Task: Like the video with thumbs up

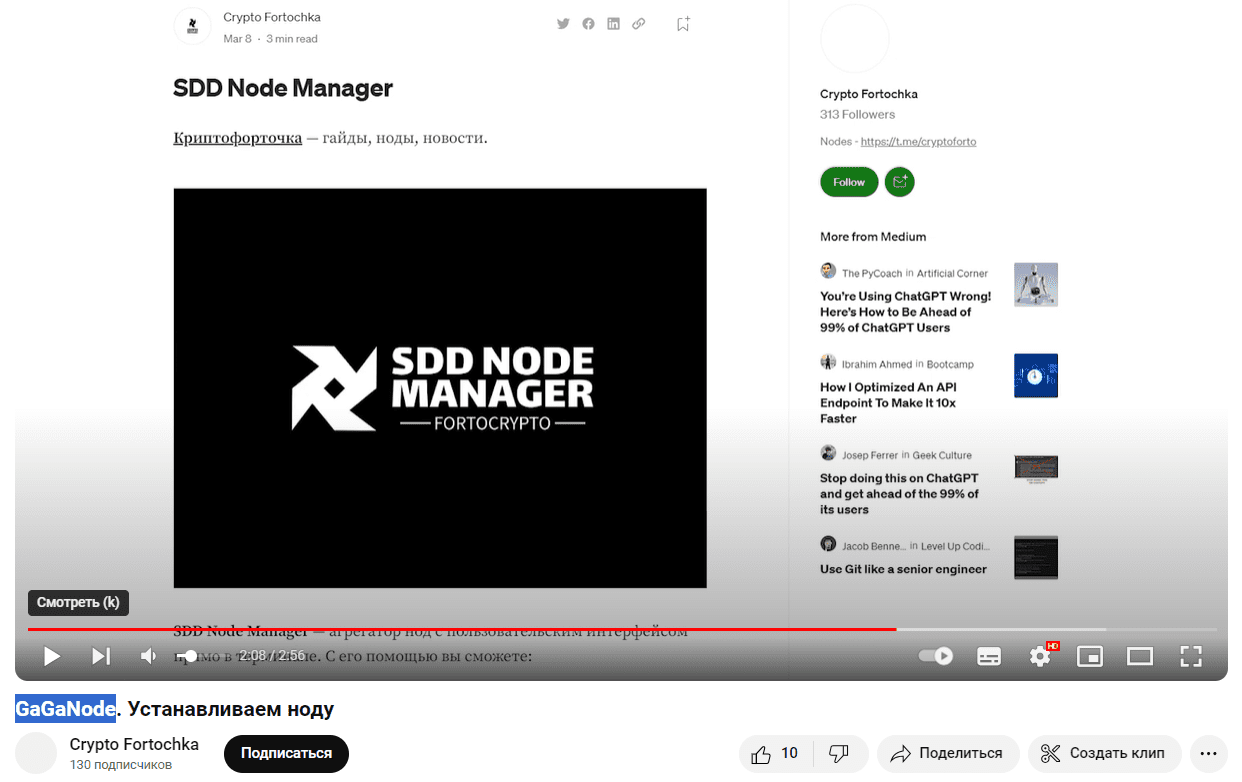Action: [776, 754]
